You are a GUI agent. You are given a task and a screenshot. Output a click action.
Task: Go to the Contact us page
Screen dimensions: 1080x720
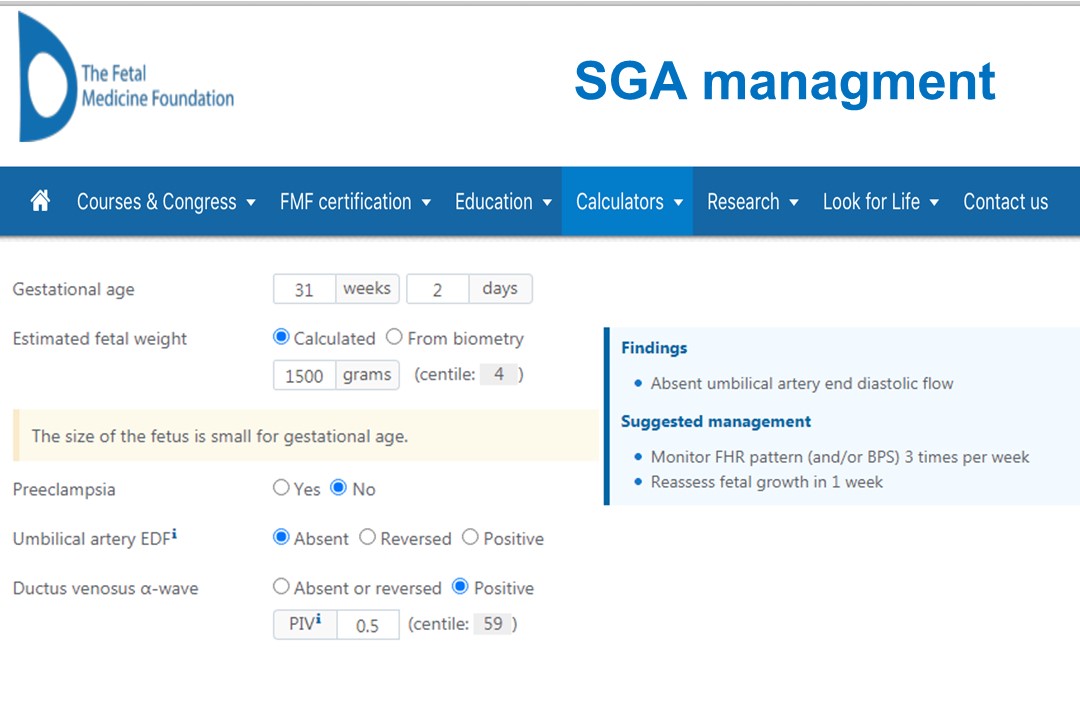click(x=1005, y=202)
